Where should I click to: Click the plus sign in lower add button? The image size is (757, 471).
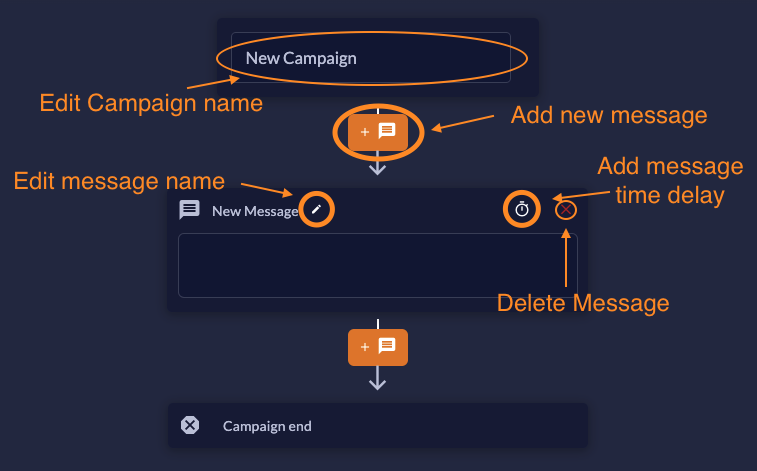point(365,346)
